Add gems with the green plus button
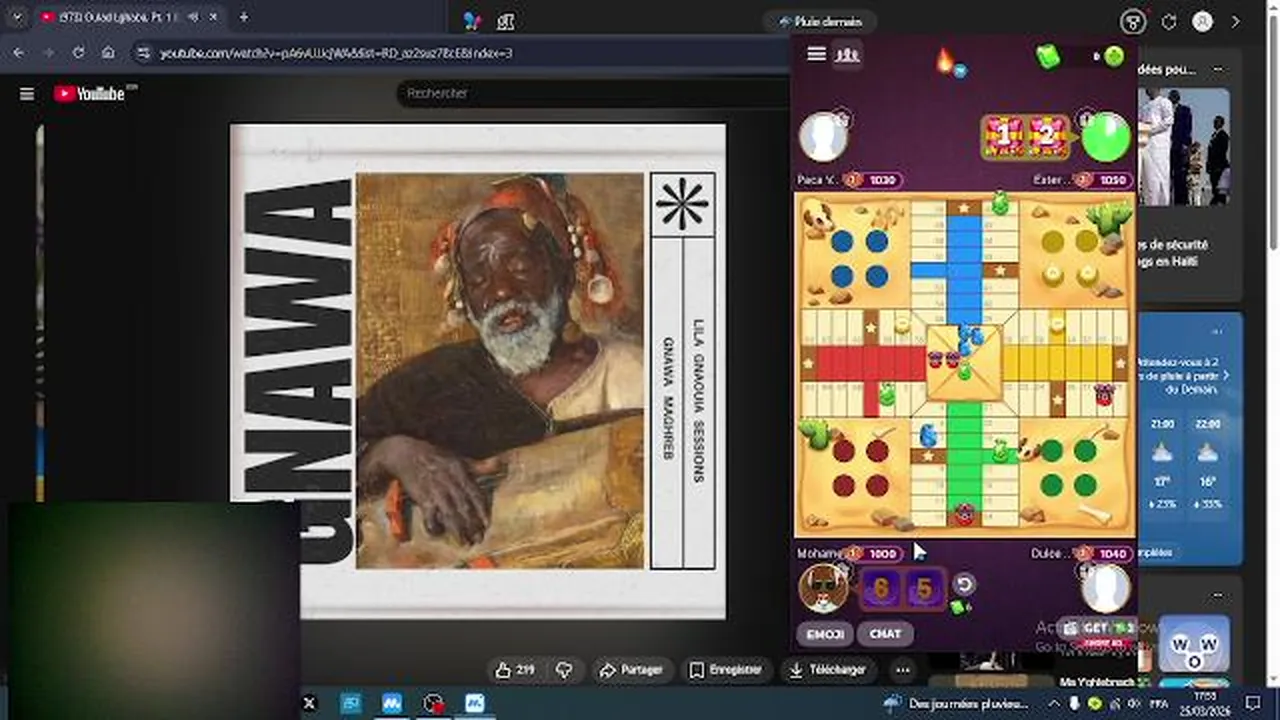 point(1114,57)
